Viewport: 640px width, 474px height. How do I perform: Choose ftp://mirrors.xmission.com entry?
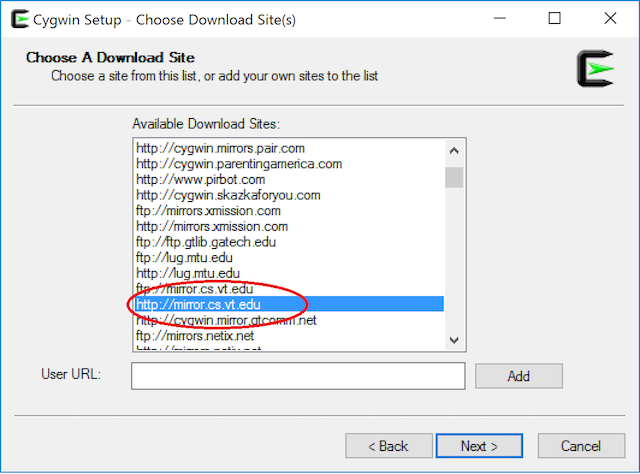click(x=222, y=211)
